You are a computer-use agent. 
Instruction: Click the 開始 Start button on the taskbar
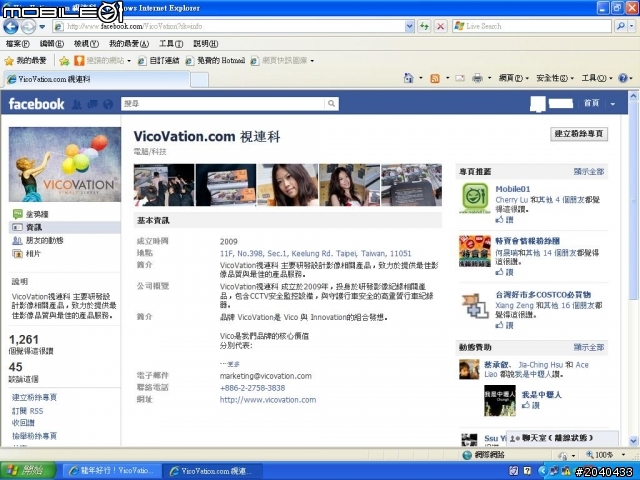28,471
